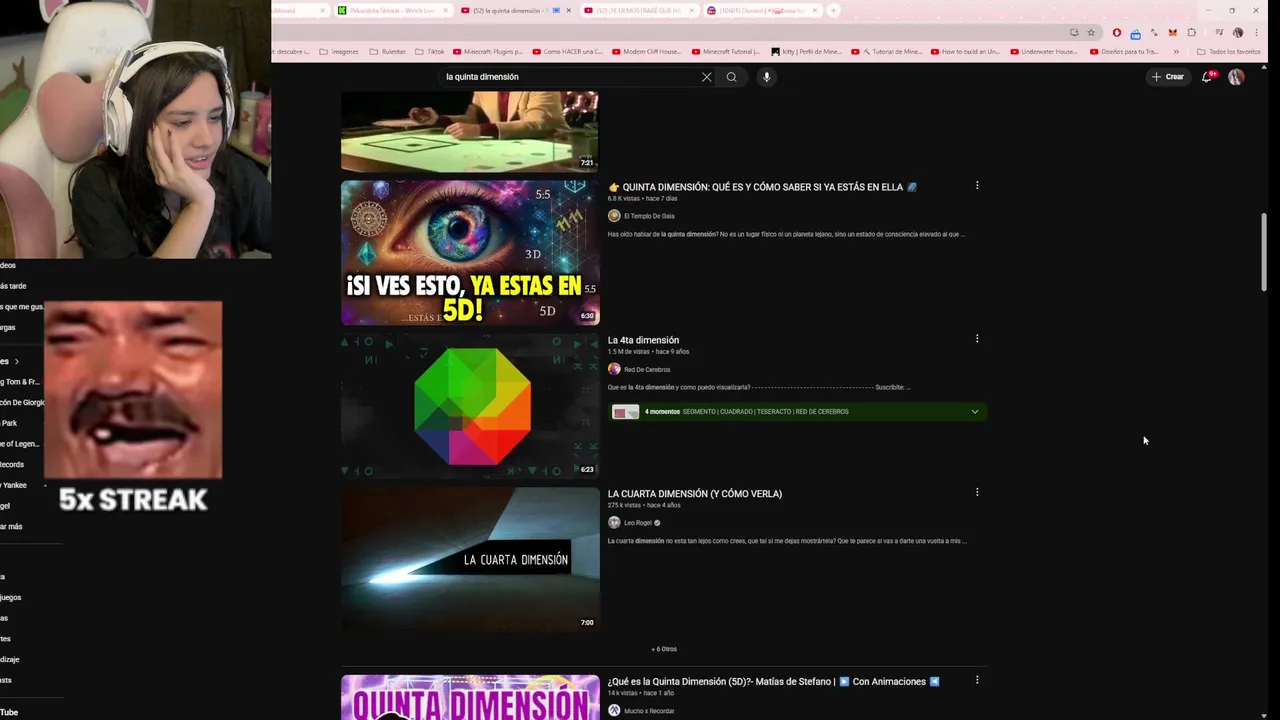
Task: Open How to build an Un... bookmark
Action: 964,51
